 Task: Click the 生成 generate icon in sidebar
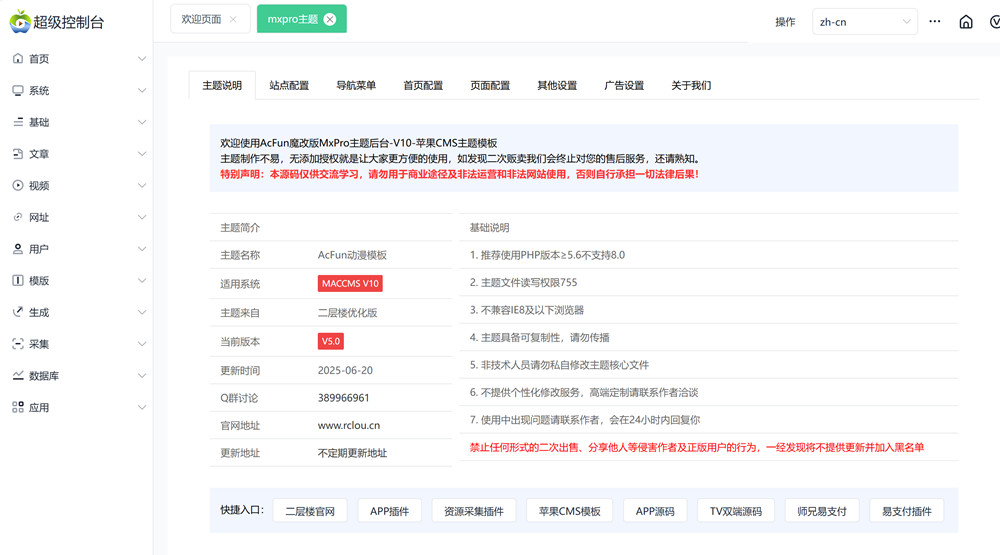coord(18,312)
